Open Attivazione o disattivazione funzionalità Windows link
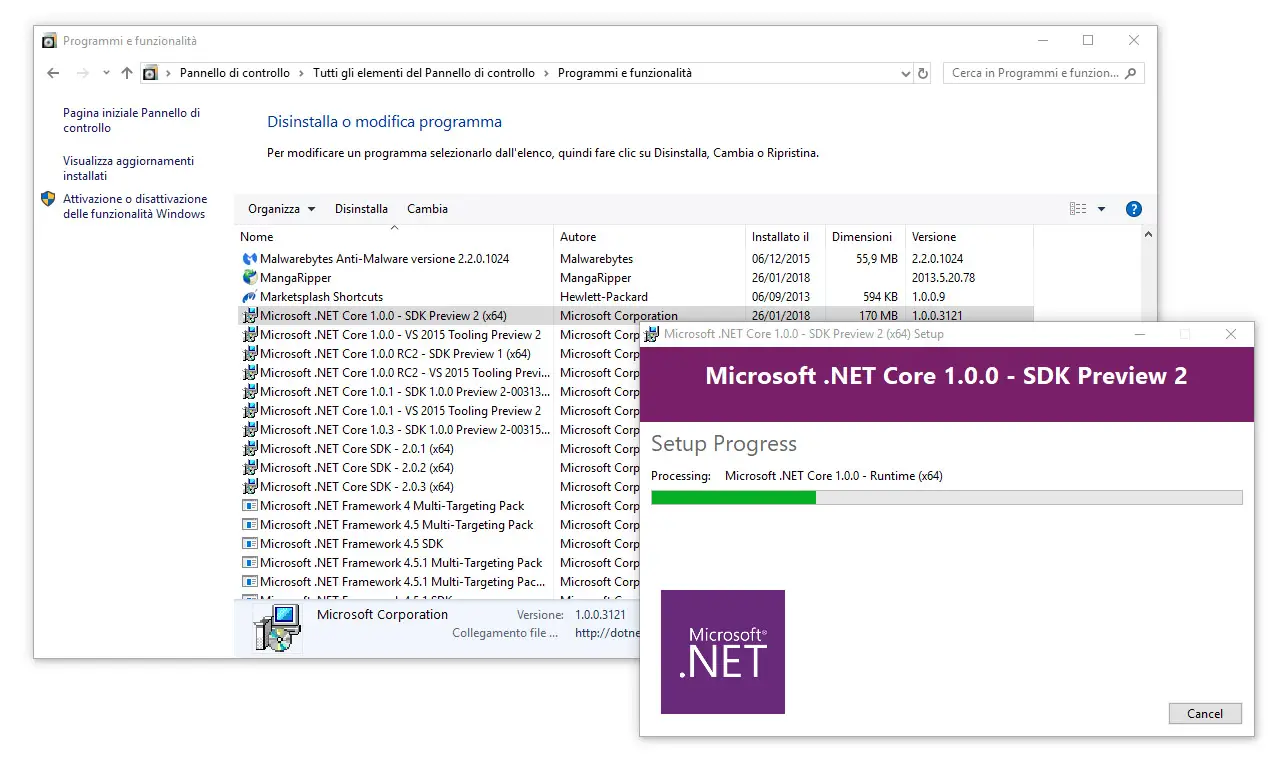1281x768 pixels. (135, 206)
